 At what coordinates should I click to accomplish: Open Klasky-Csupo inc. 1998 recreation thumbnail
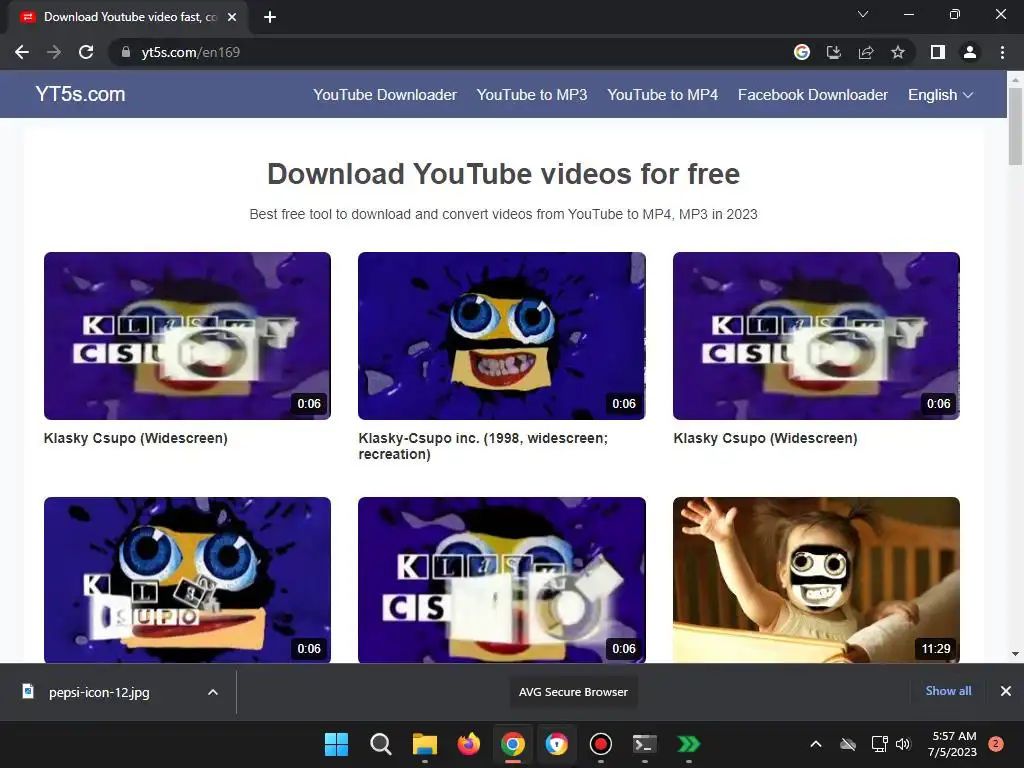[502, 336]
